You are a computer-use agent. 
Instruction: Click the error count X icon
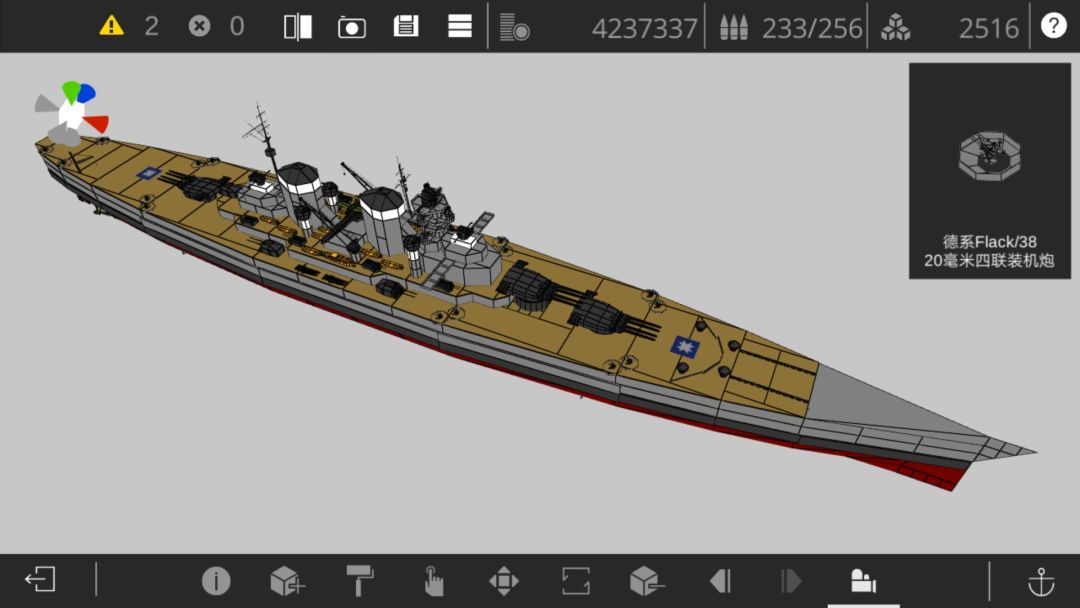(199, 26)
